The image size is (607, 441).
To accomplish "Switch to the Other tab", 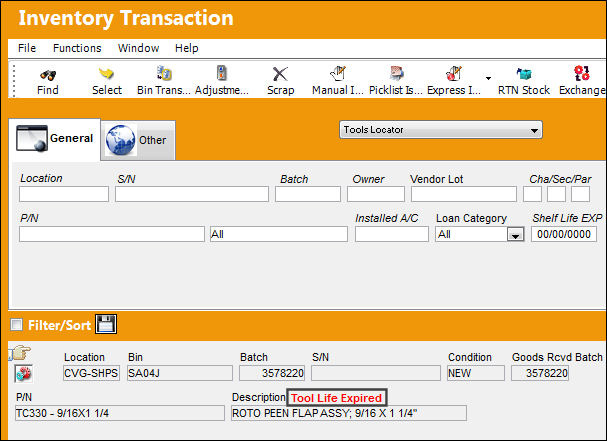I will [x=138, y=140].
